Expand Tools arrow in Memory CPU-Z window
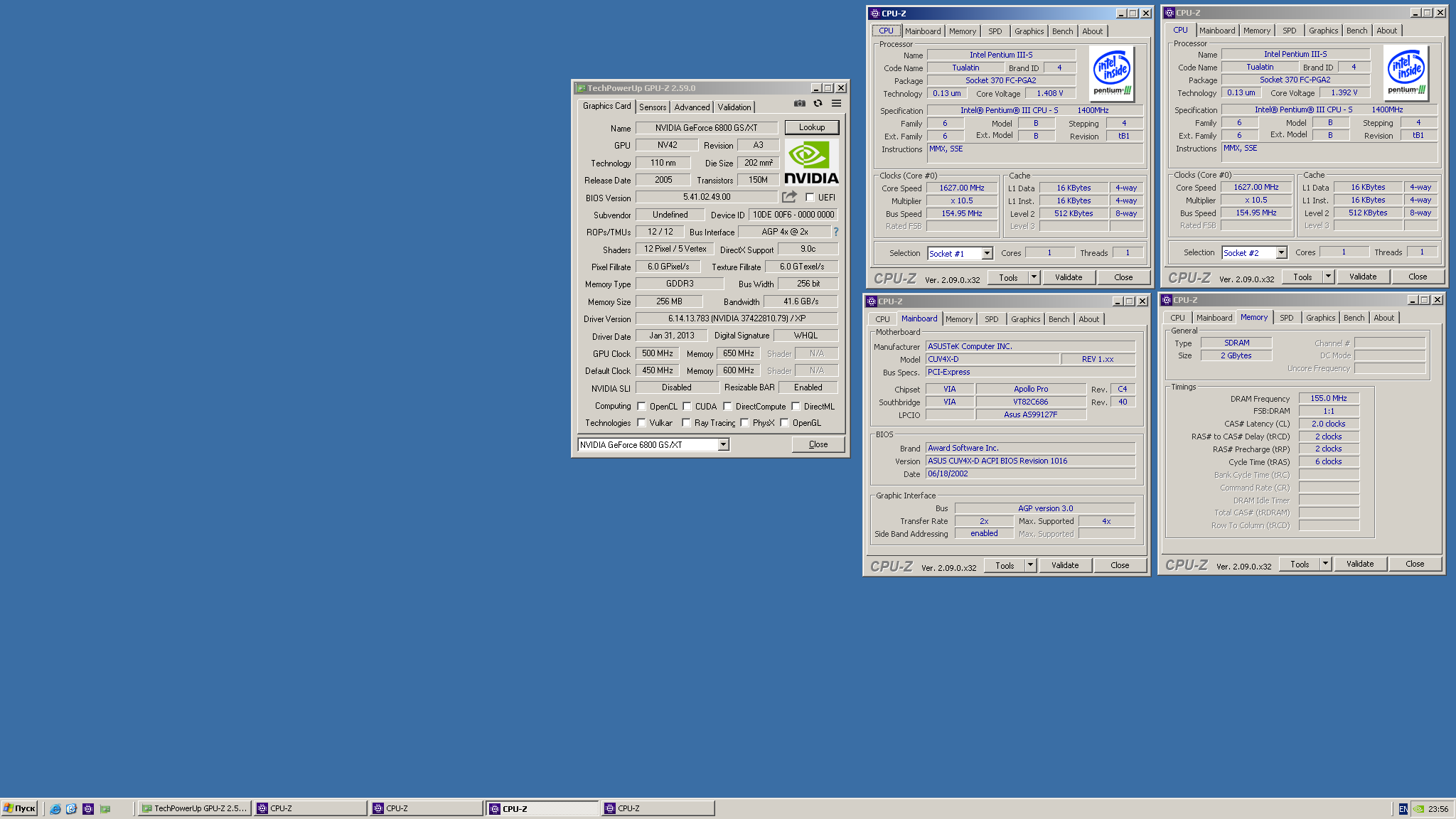Screen dimensions: 1456x819 pyautogui.click(x=1325, y=564)
